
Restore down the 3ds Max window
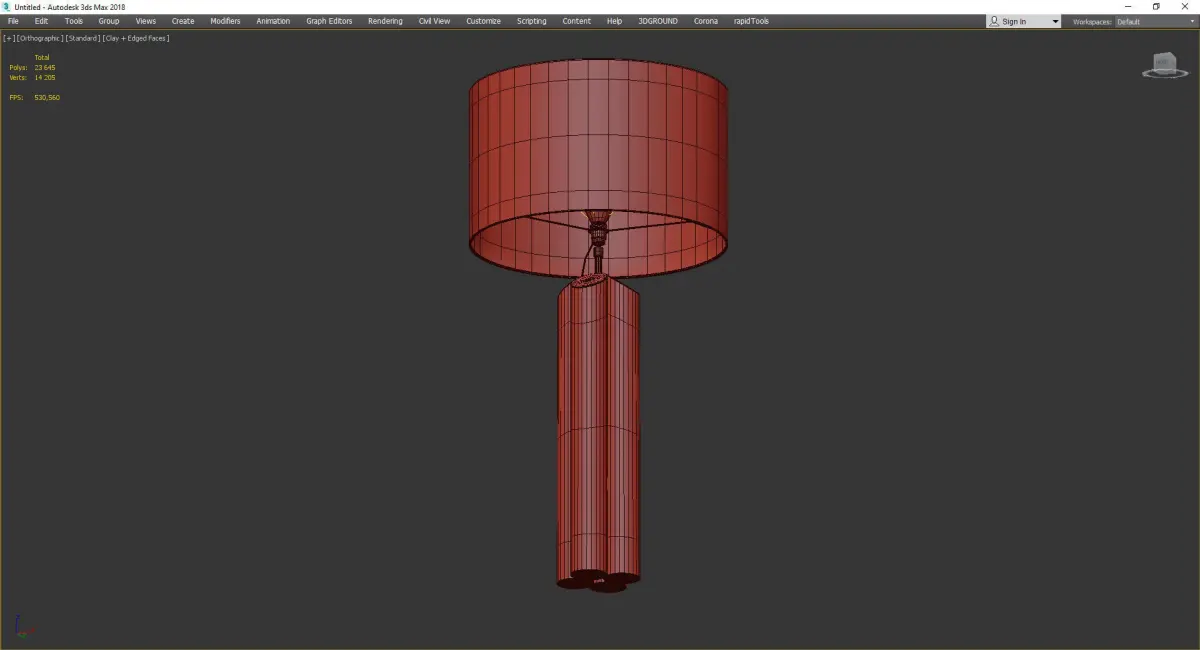(x=1156, y=6)
